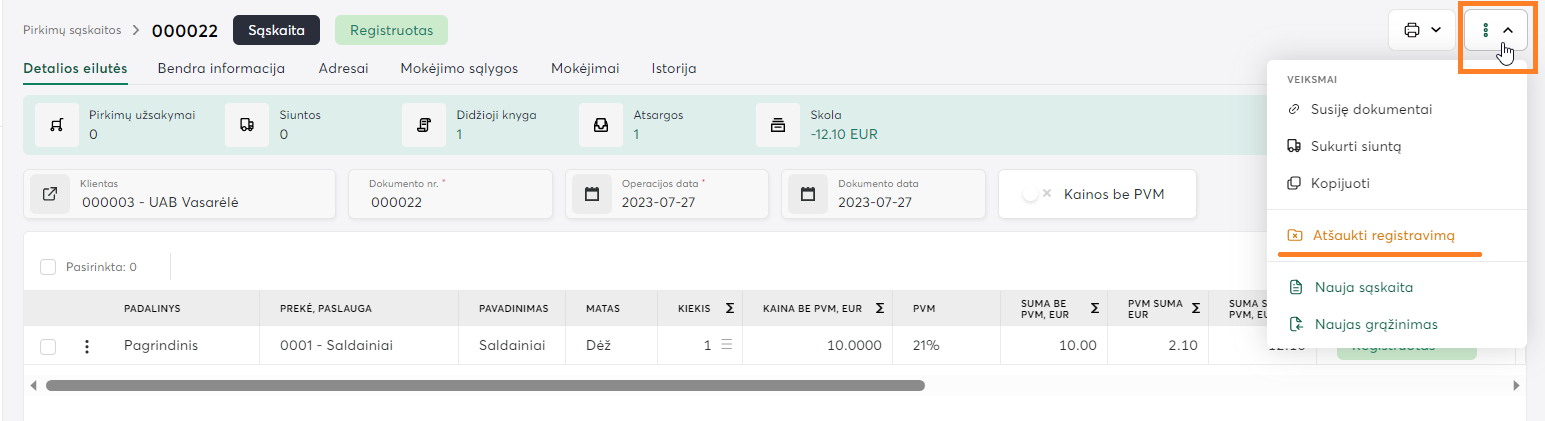Click the Skola debt icon
Viewport: 1545px width, 421px height.
pos(777,125)
